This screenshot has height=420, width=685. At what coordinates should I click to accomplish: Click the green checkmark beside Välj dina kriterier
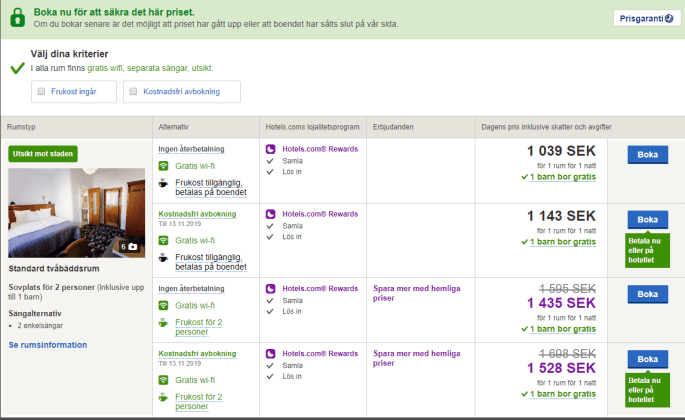click(x=17, y=68)
